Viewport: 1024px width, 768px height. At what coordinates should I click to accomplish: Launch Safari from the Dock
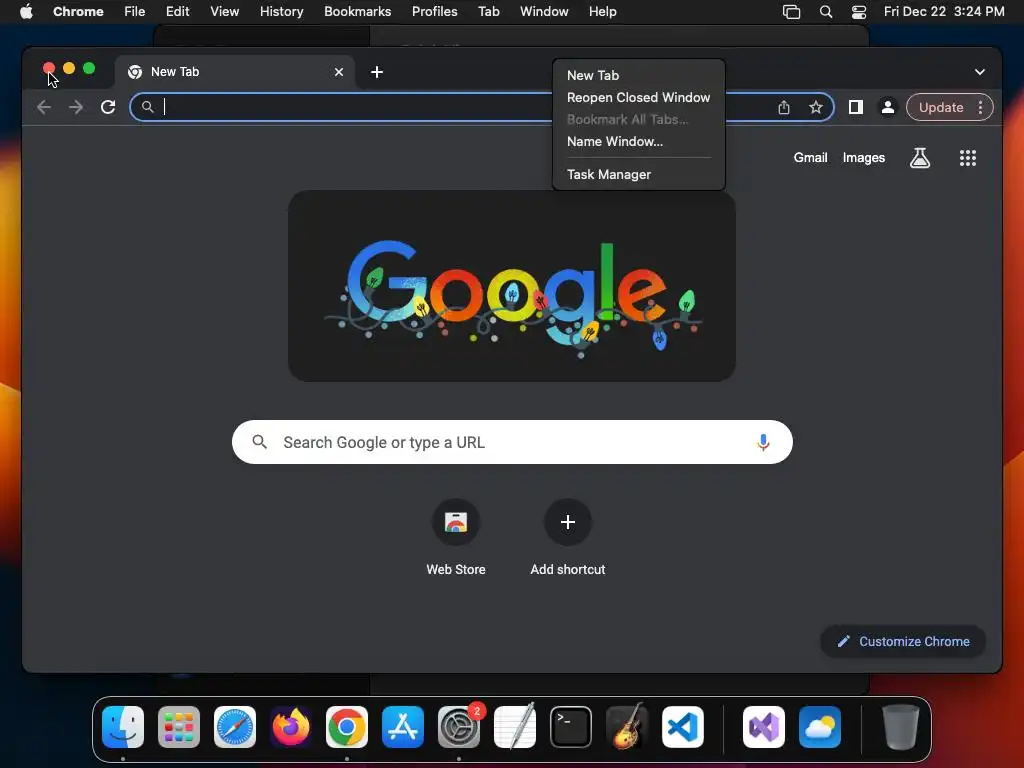pos(235,727)
